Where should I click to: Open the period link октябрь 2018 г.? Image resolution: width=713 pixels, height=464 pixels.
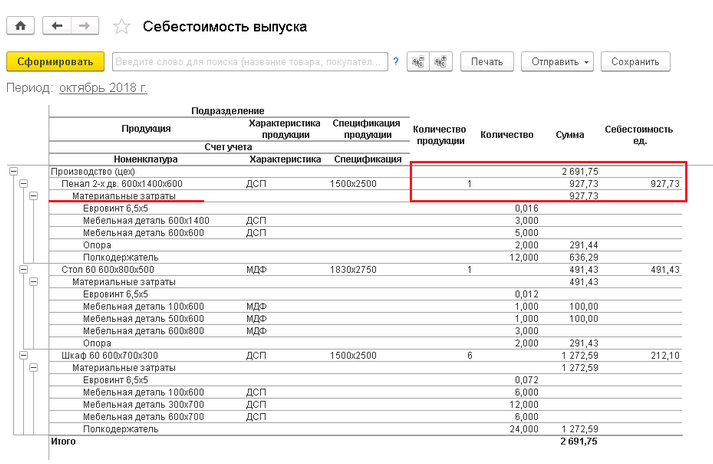click(x=103, y=88)
